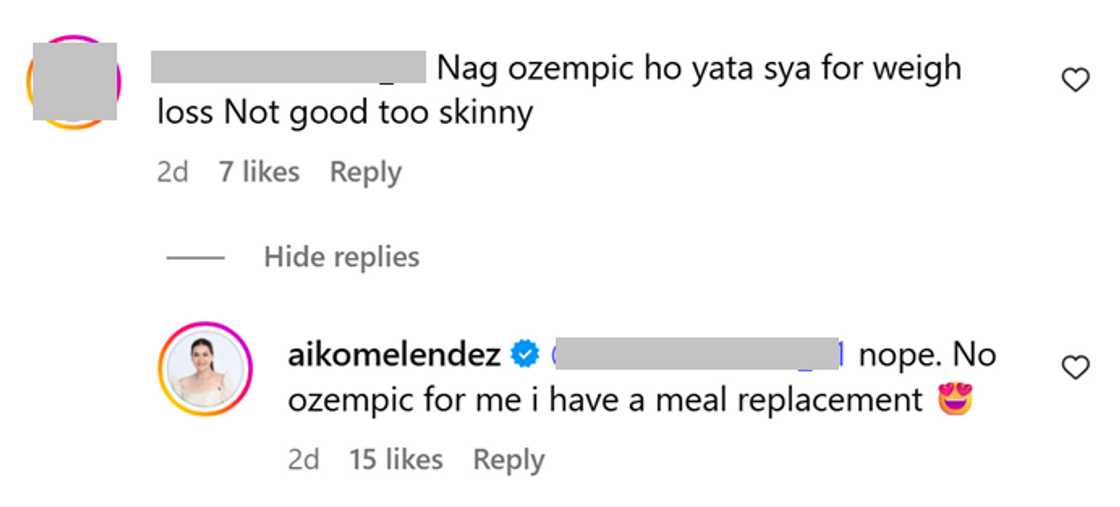Image resolution: width=1120 pixels, height=507 pixels.
Task: Open aikomelendez's profile picture
Action: pos(204,367)
